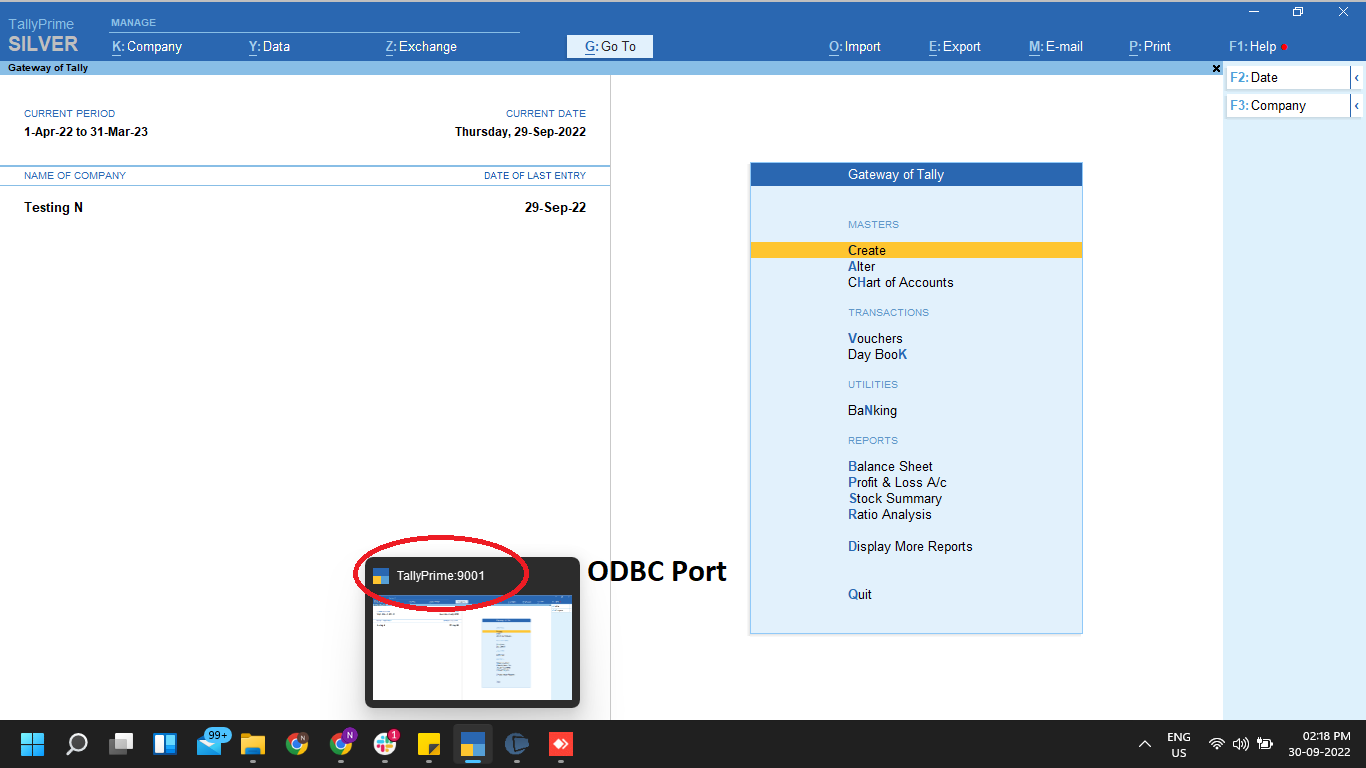This screenshot has height=768, width=1366.
Task: Click the volume speaker icon
Action: [x=1241, y=745]
